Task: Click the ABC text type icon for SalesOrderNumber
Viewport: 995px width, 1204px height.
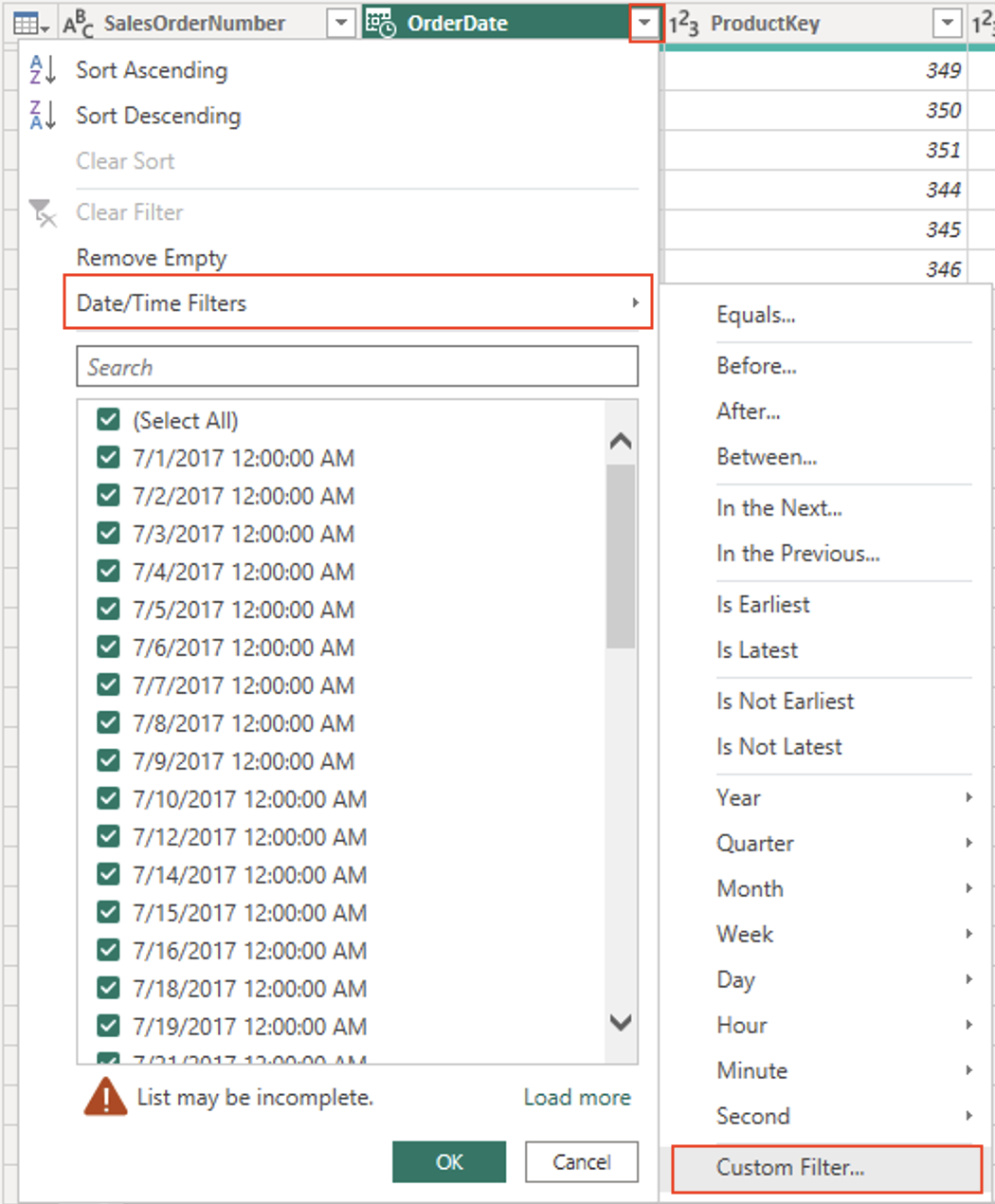Action: [x=78, y=23]
